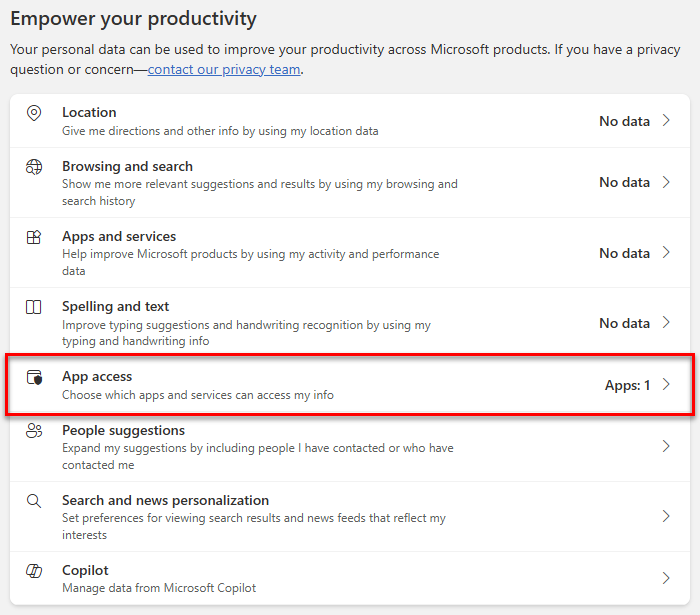
Task: Open the contact our privacy team link
Action: (x=224, y=70)
